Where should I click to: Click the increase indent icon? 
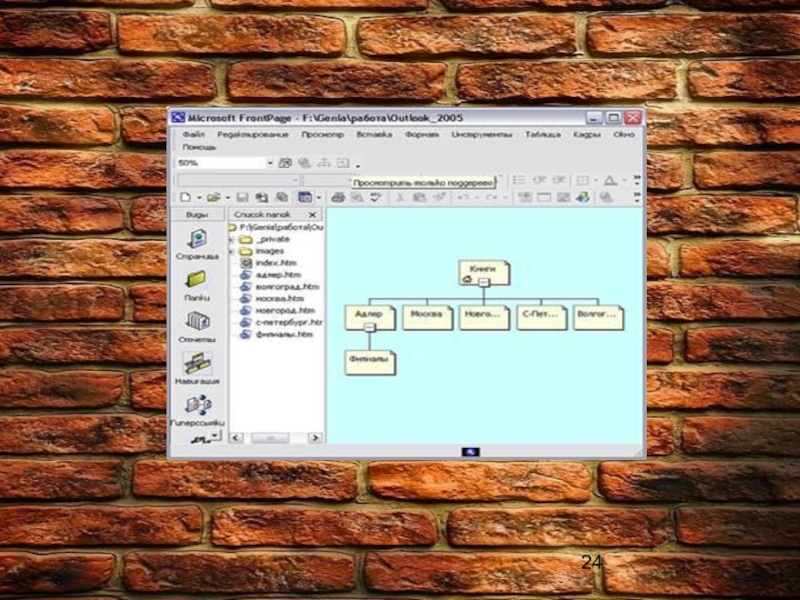click(x=559, y=180)
